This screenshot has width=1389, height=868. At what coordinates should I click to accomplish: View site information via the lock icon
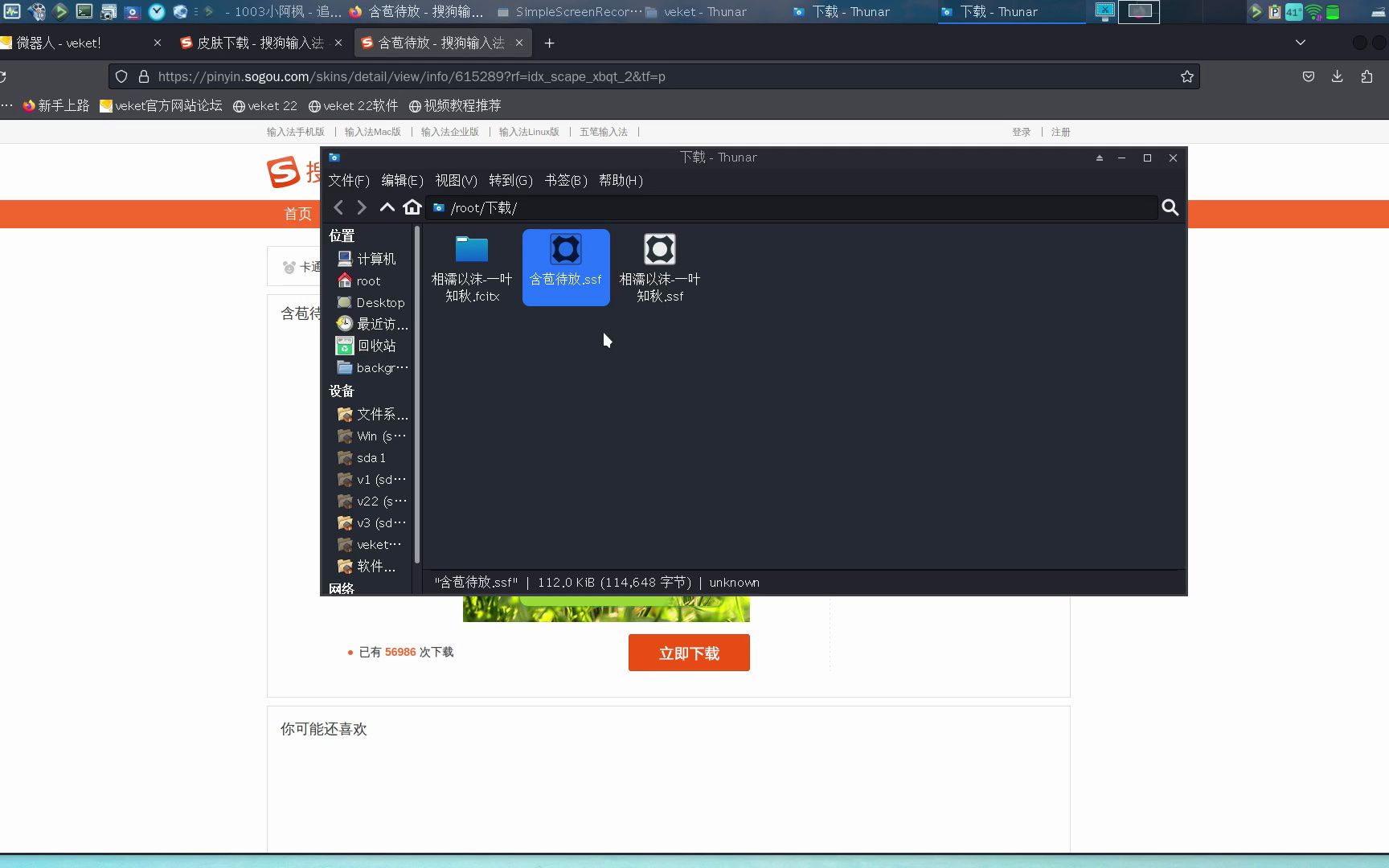(144, 76)
